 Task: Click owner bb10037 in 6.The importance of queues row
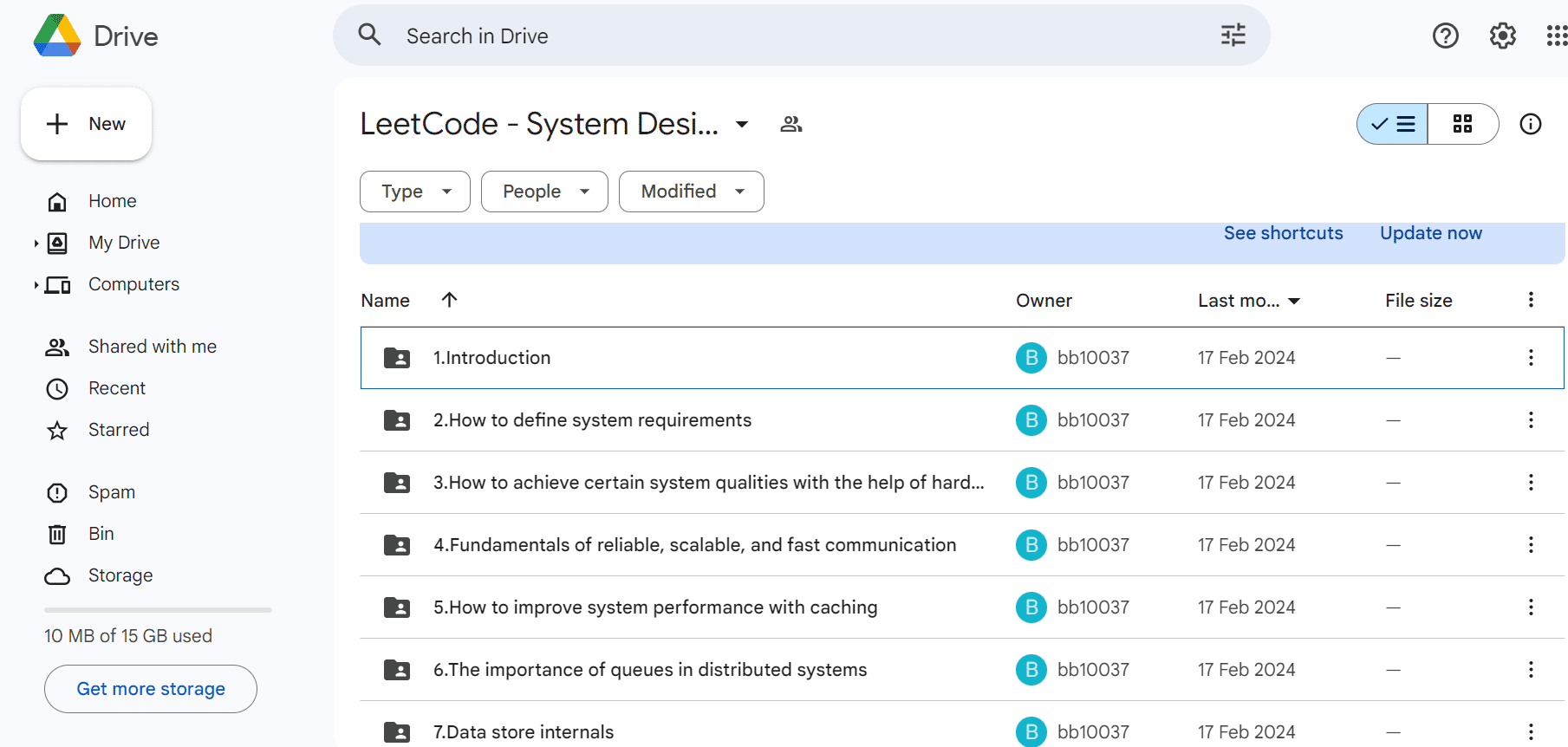pos(1093,670)
